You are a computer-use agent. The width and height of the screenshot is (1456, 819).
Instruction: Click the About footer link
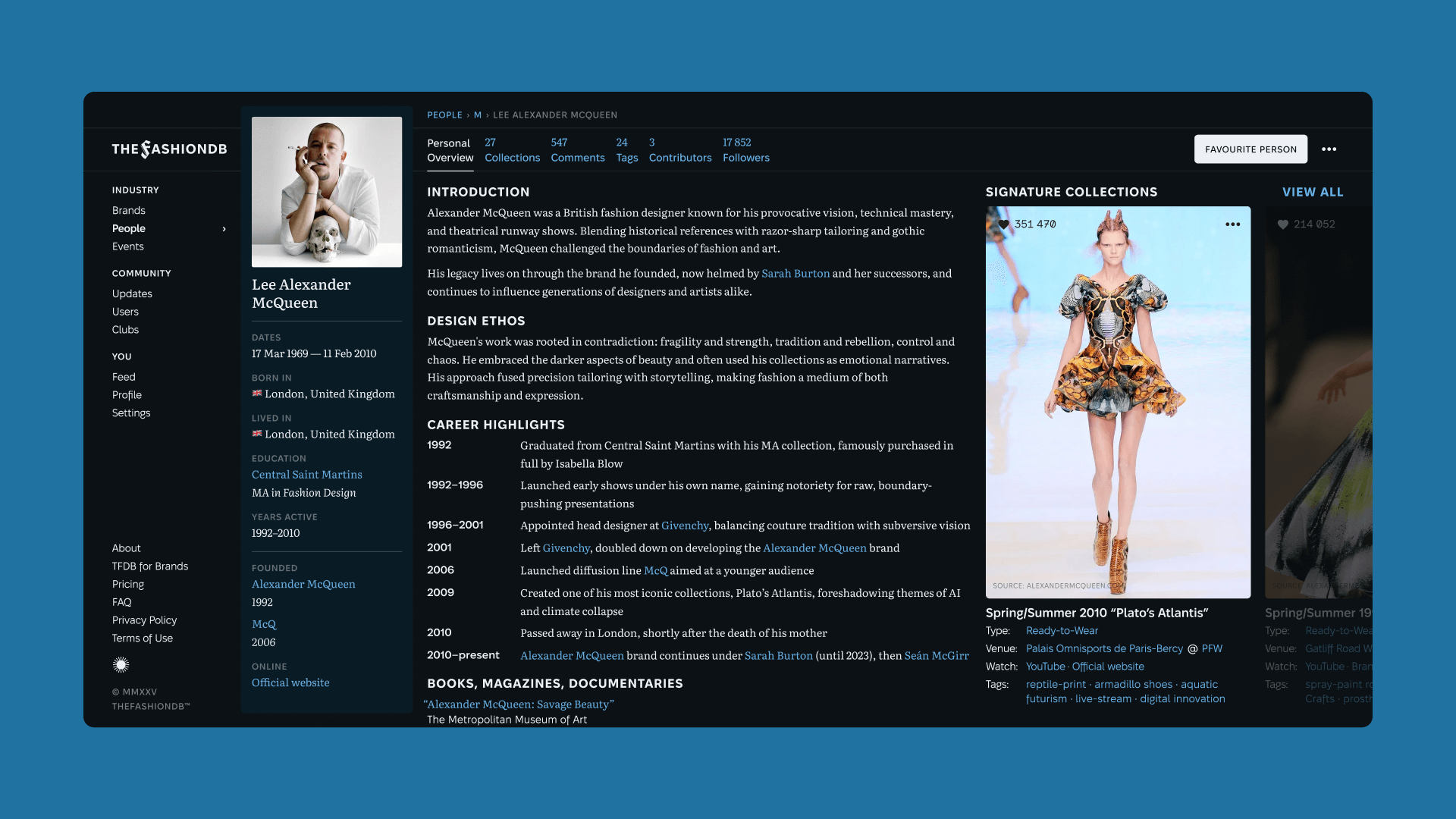[127, 548]
